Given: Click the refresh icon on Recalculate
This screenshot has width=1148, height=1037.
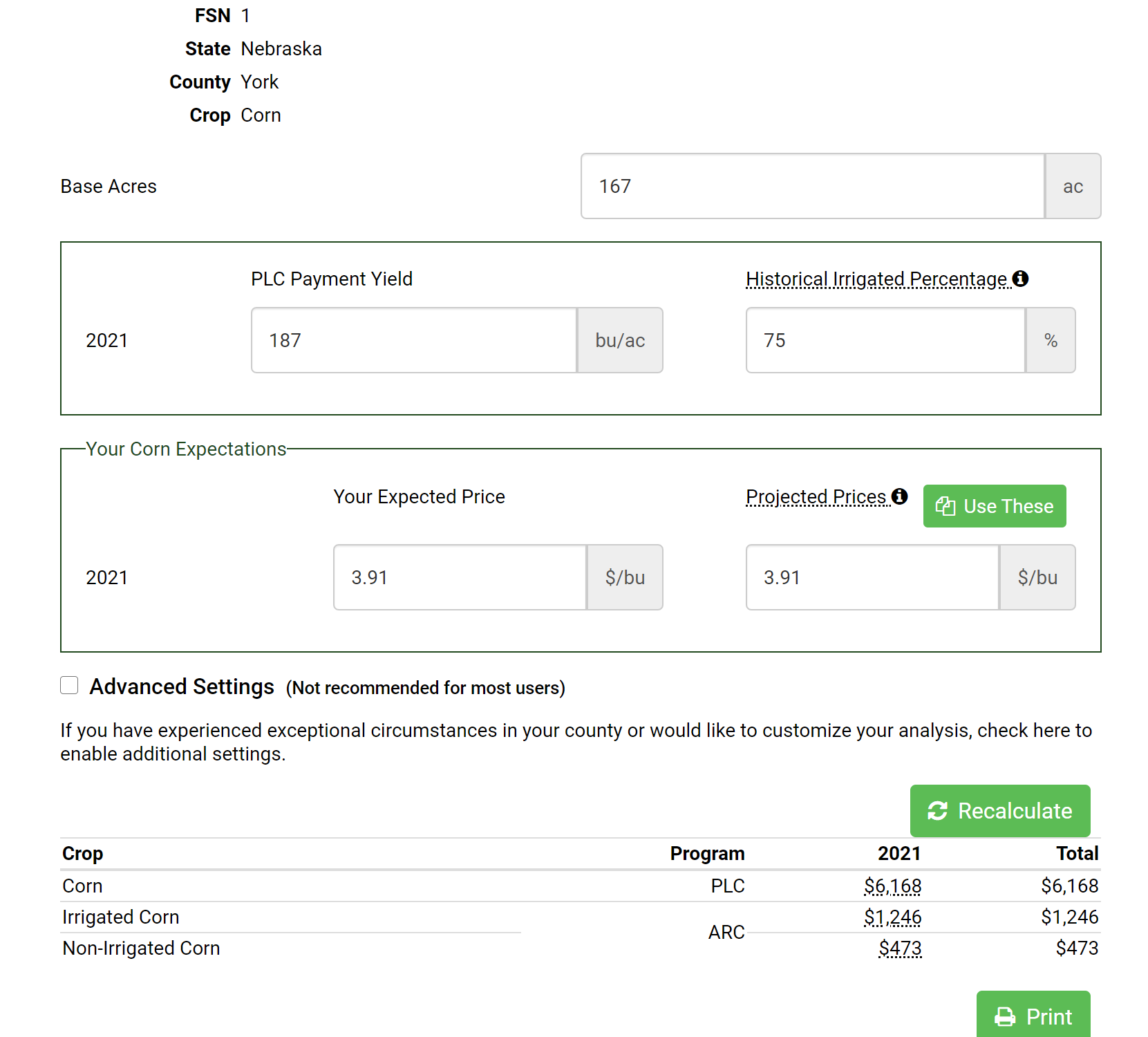Looking at the screenshot, I should [937, 811].
